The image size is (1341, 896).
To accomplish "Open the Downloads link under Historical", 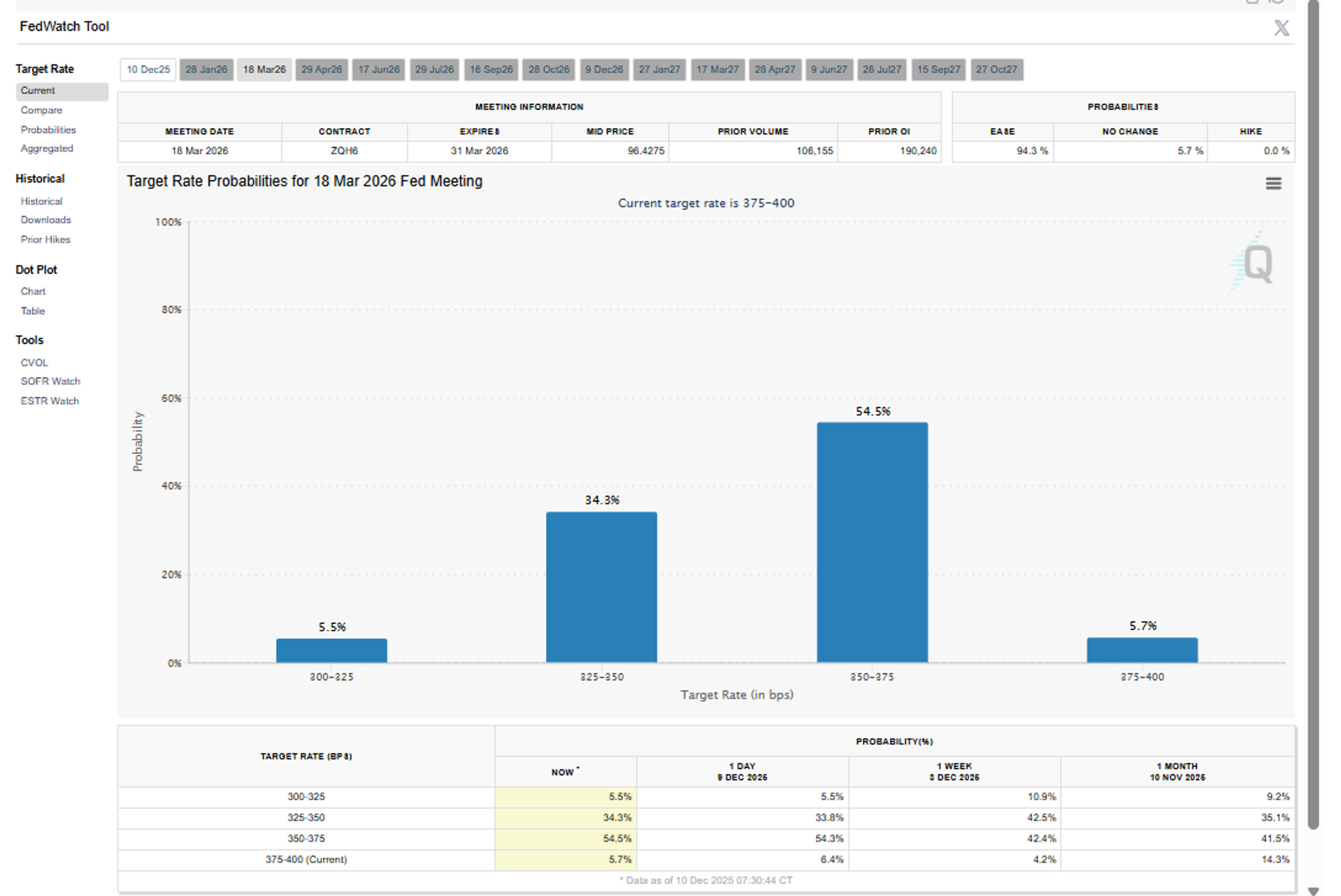I will (46, 220).
